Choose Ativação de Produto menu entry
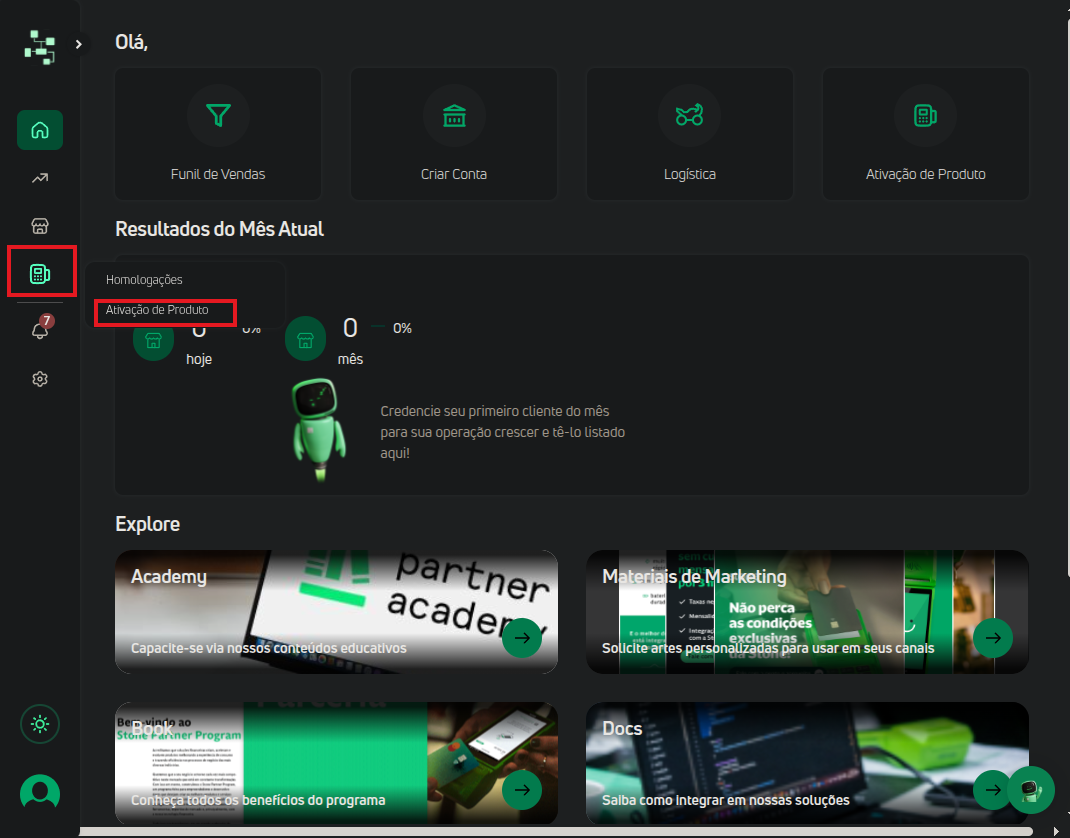1070x838 pixels. tap(157, 310)
